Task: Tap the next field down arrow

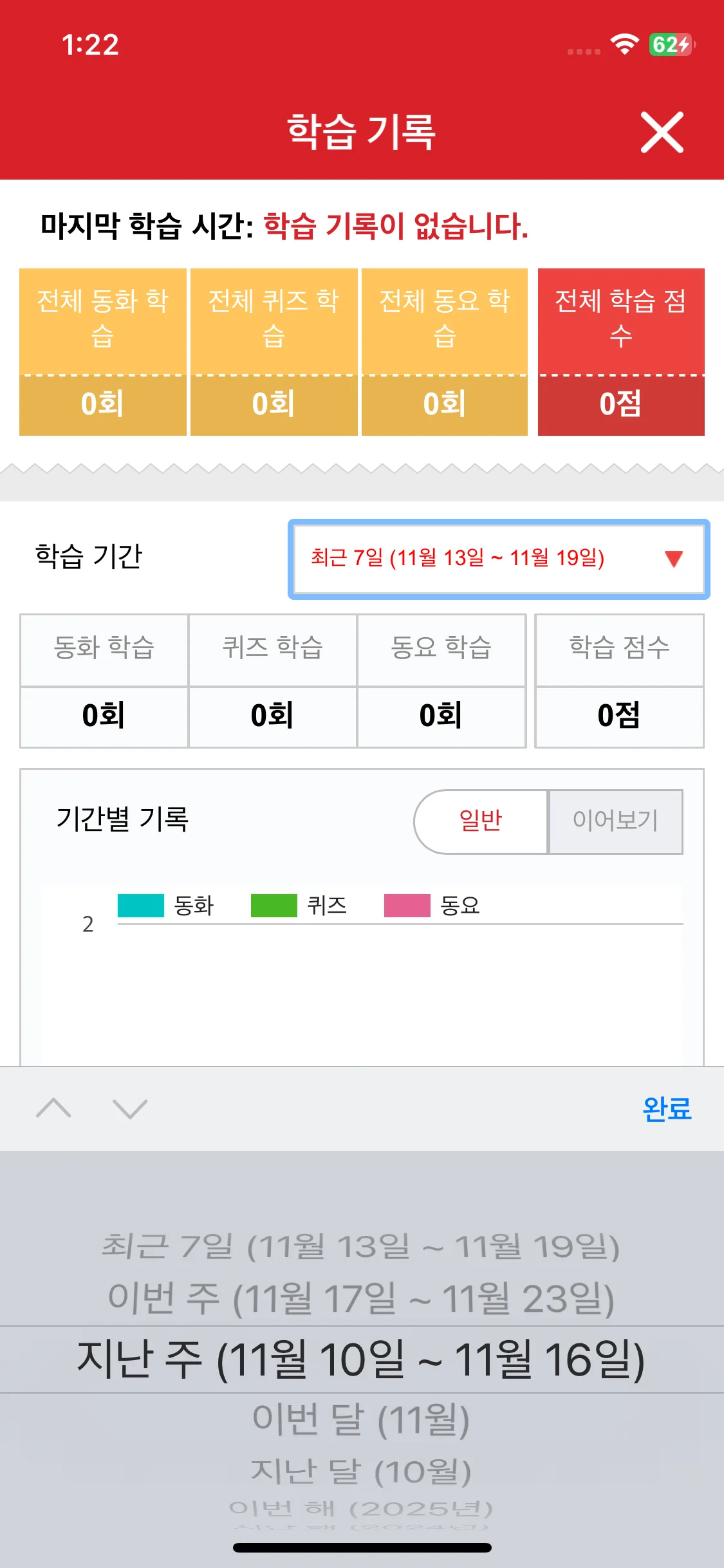Action: 130,1108
